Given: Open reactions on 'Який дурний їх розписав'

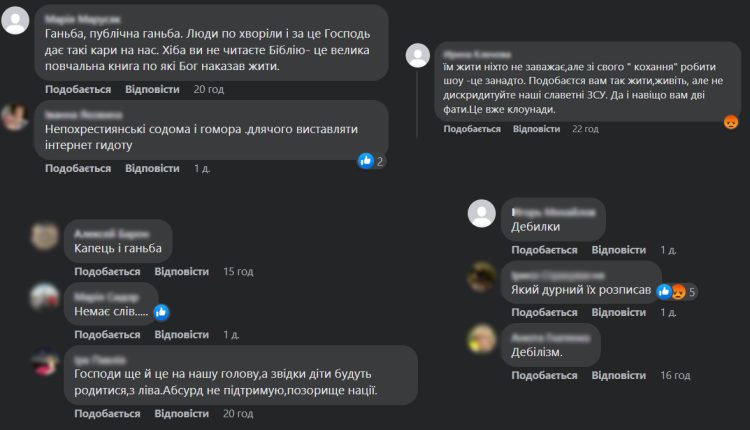Looking at the screenshot, I should pyautogui.click(x=677, y=291).
